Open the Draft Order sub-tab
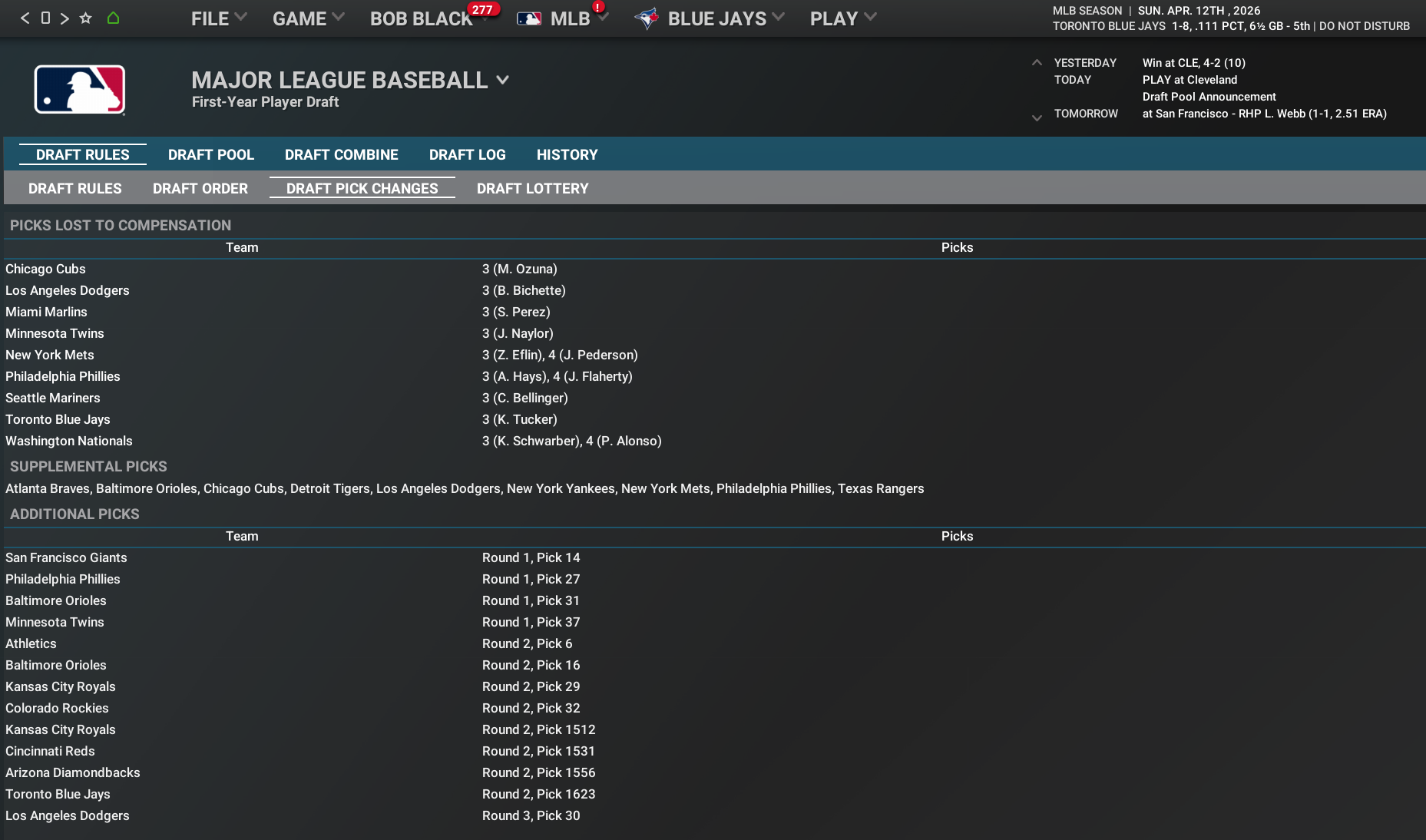This screenshot has width=1426, height=840. [200, 188]
